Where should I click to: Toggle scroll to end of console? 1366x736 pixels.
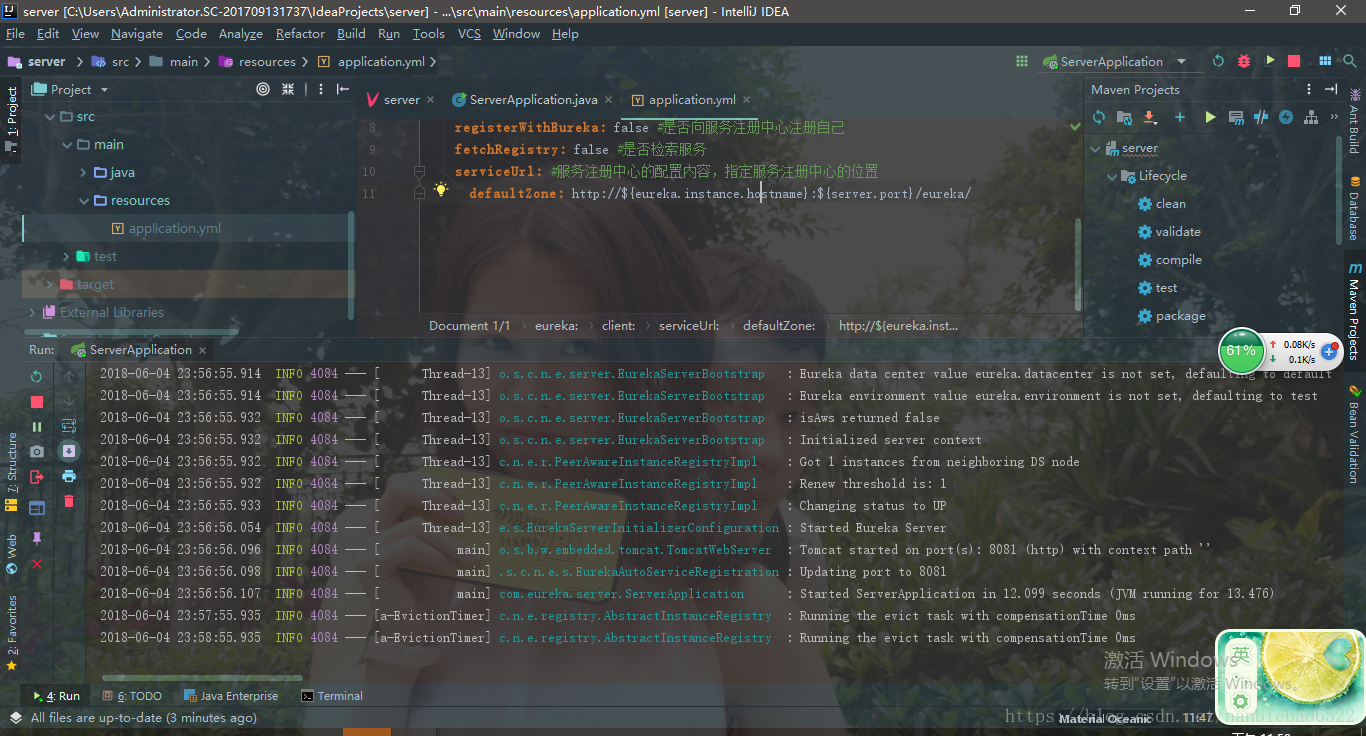pyautogui.click(x=69, y=451)
